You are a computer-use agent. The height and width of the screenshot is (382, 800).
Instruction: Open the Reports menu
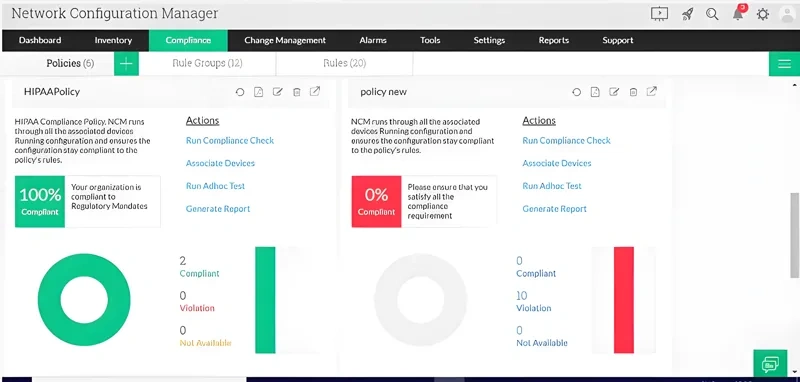[554, 40]
